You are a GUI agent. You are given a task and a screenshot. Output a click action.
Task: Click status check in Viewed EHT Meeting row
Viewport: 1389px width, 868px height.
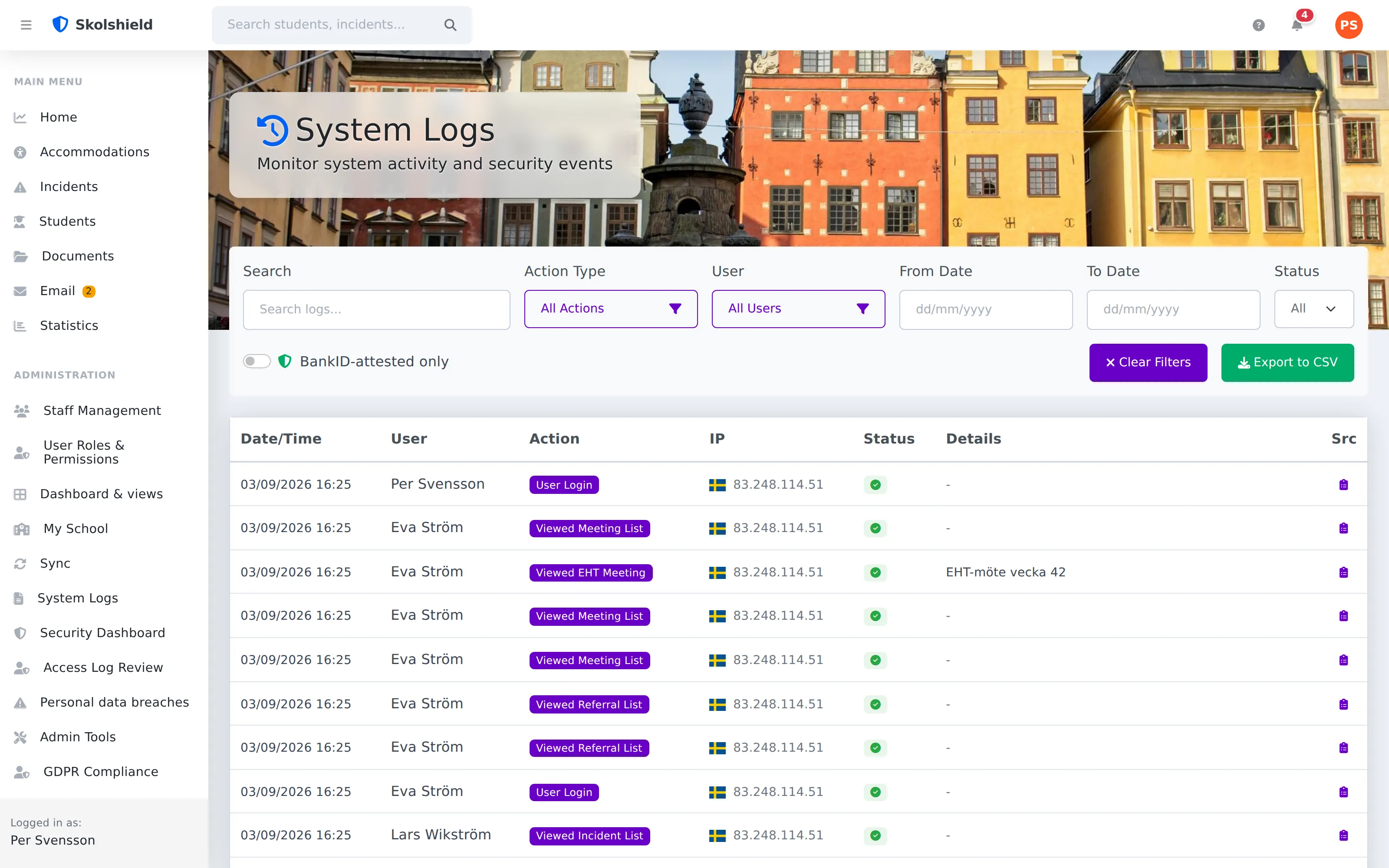tap(876, 572)
